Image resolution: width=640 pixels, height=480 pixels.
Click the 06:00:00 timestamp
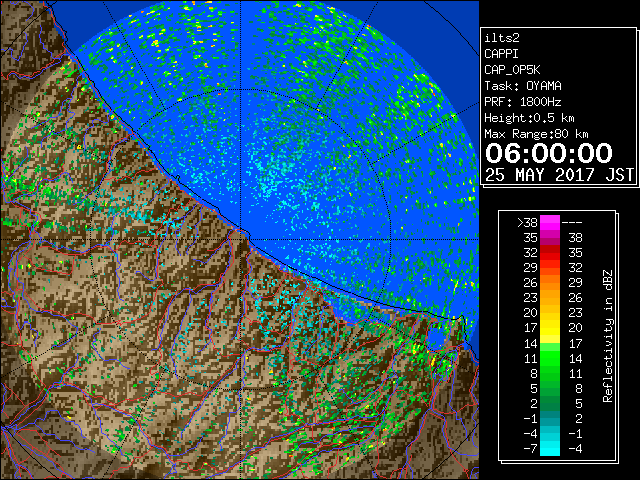(x=549, y=153)
